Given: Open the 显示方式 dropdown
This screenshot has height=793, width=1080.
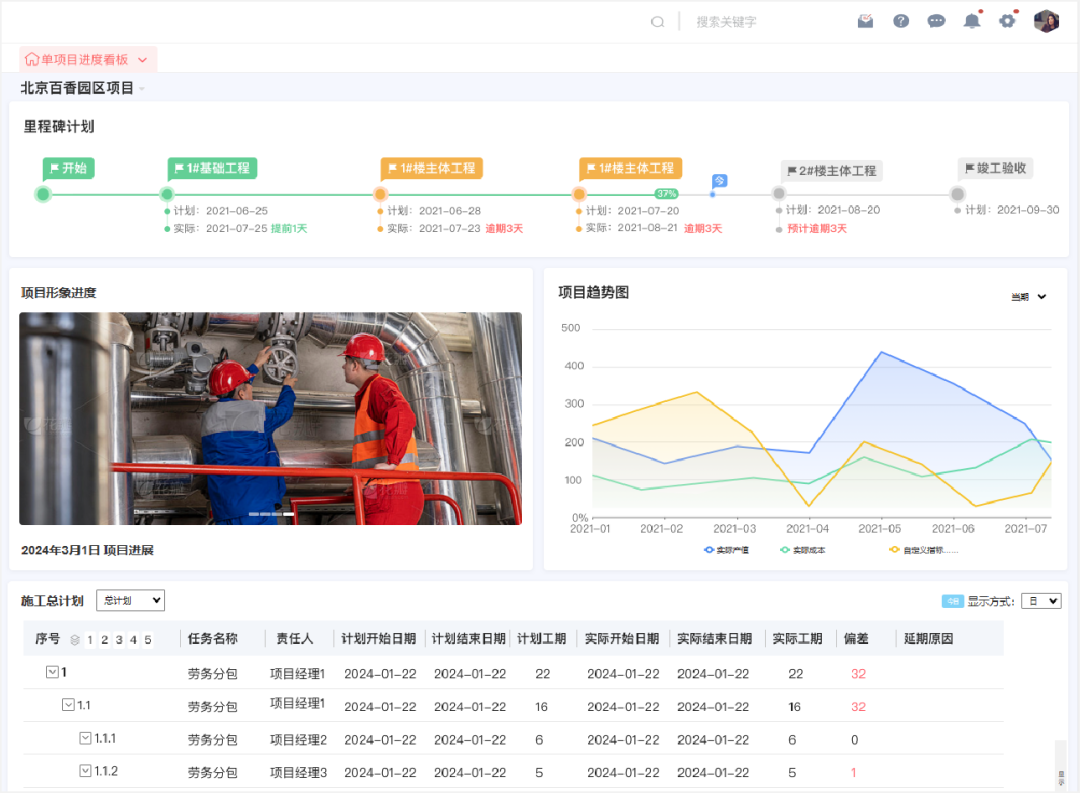Looking at the screenshot, I should pyautogui.click(x=1045, y=601).
